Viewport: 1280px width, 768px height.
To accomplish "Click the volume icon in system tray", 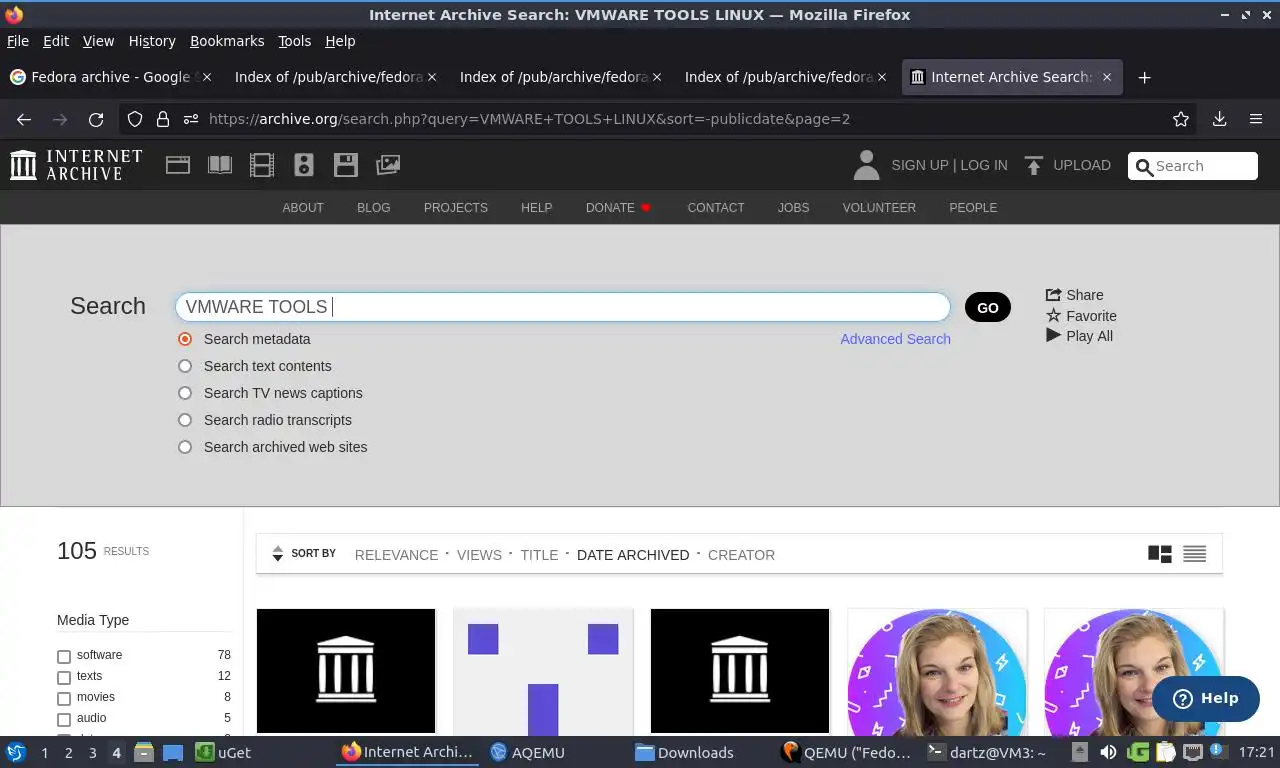I will [1108, 752].
